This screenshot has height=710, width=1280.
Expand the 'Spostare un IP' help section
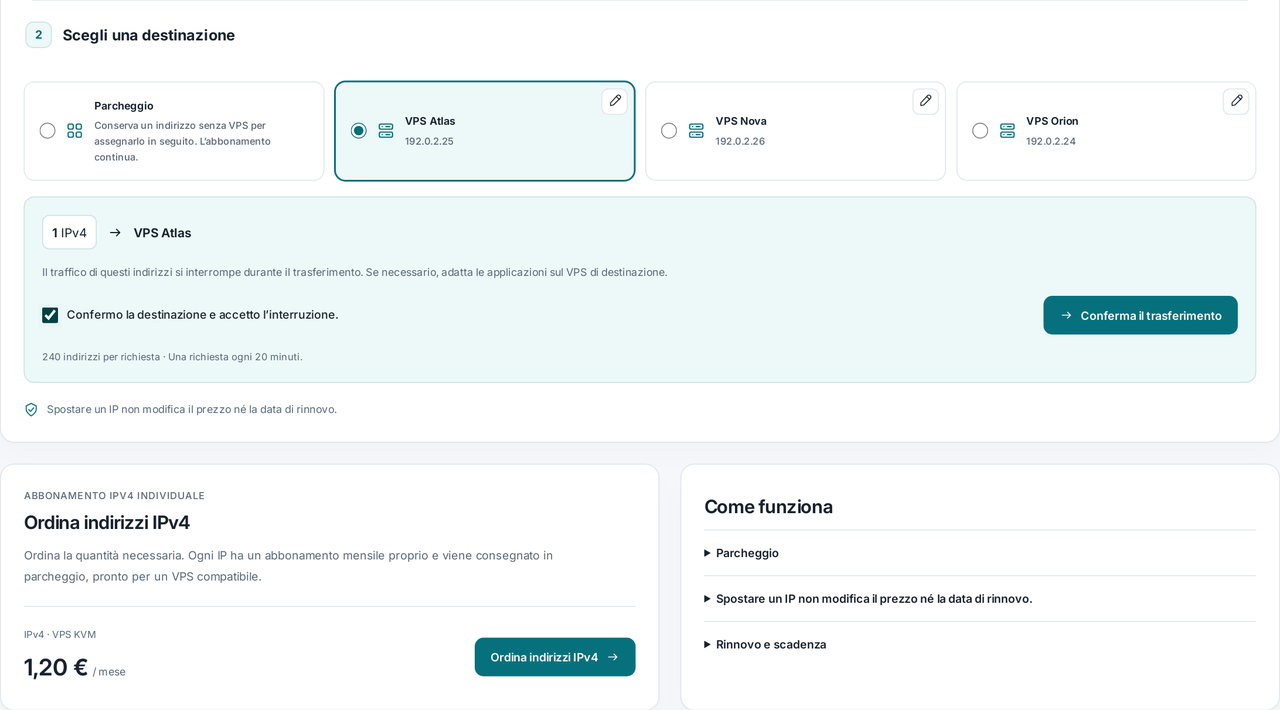click(x=980, y=599)
